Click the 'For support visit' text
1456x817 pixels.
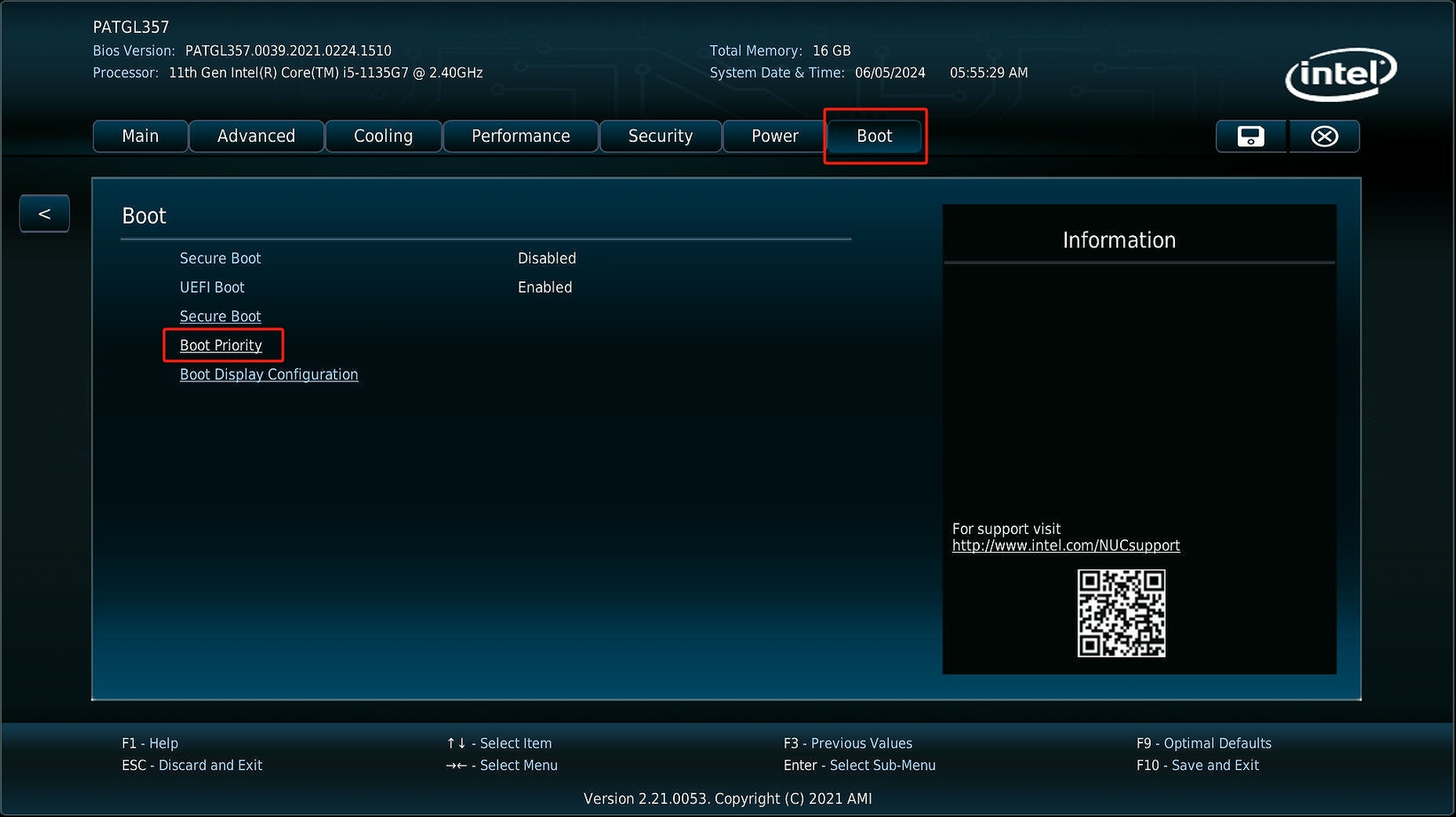tap(1006, 529)
